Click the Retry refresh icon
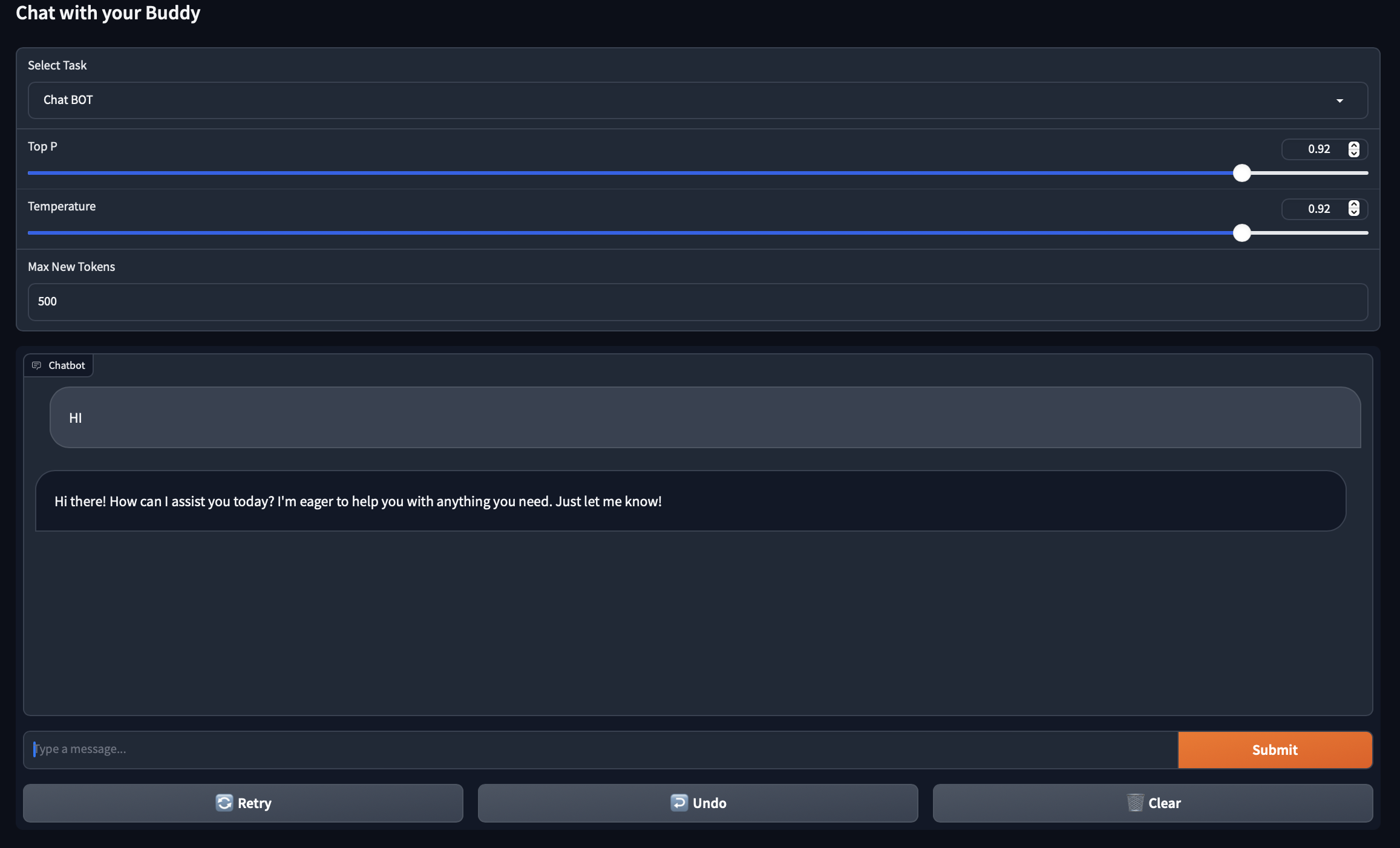1400x848 pixels. coord(224,803)
